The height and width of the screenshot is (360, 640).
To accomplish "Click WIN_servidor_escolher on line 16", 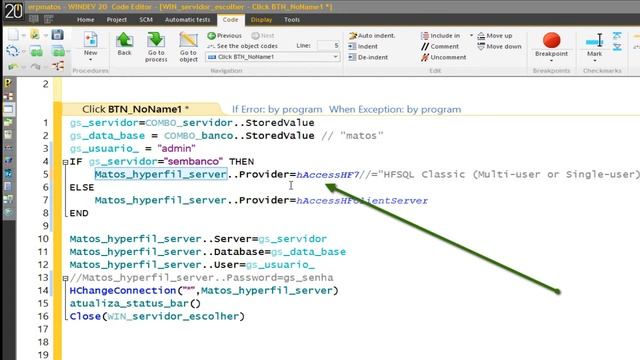I will (173, 317).
